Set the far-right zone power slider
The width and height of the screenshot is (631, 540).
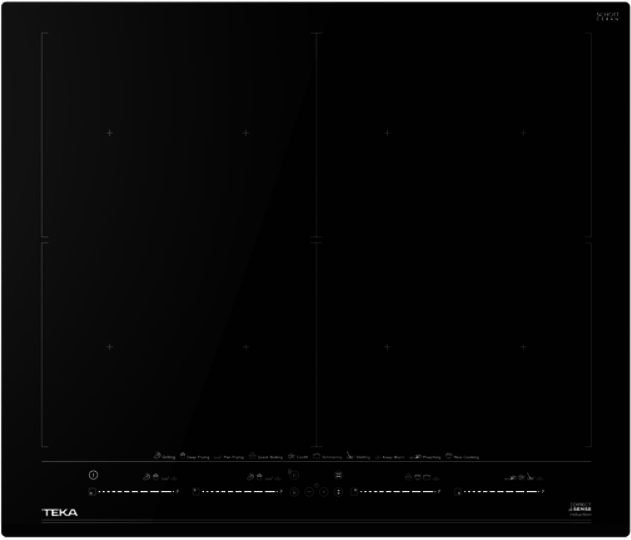[499, 492]
